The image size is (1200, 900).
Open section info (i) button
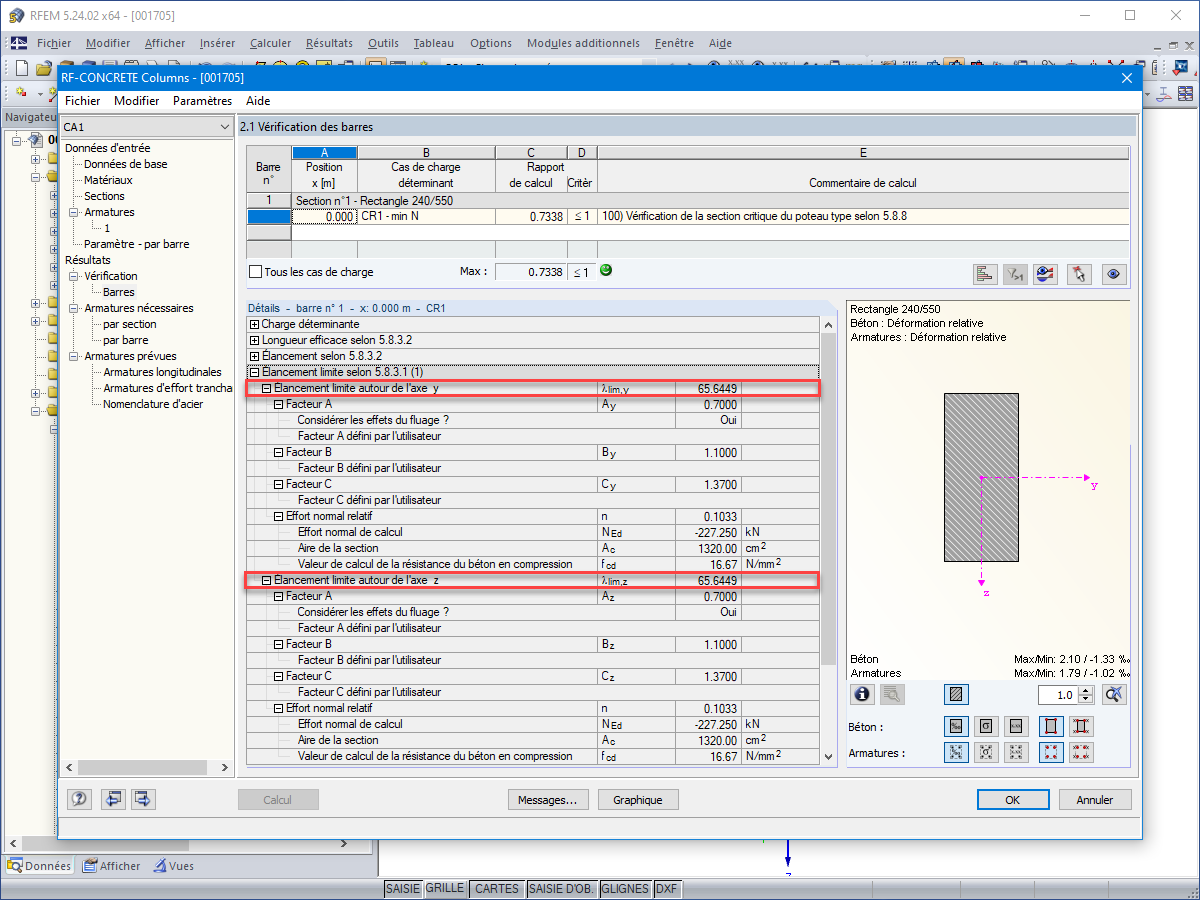[862, 694]
